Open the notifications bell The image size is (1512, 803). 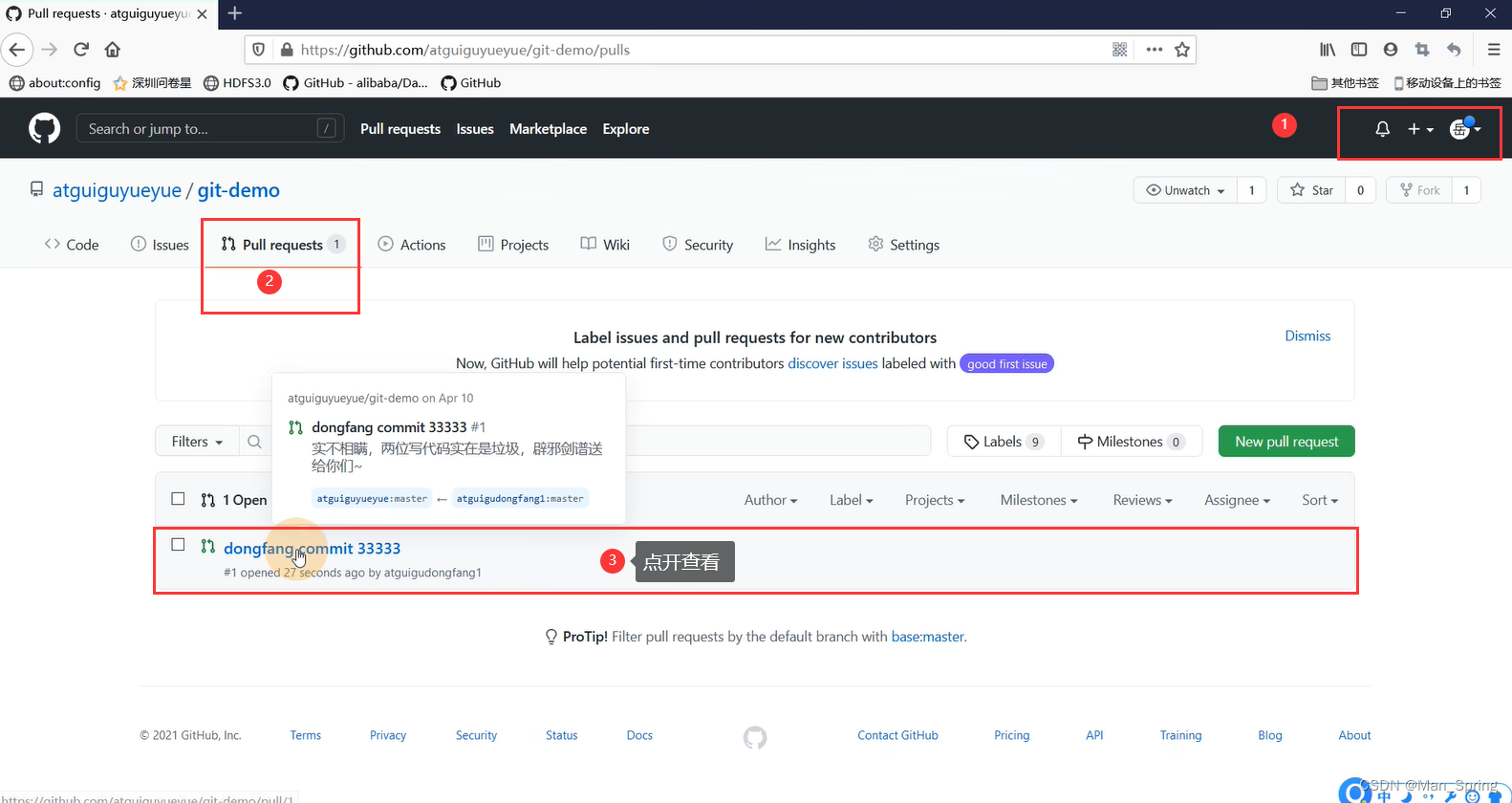point(1382,129)
